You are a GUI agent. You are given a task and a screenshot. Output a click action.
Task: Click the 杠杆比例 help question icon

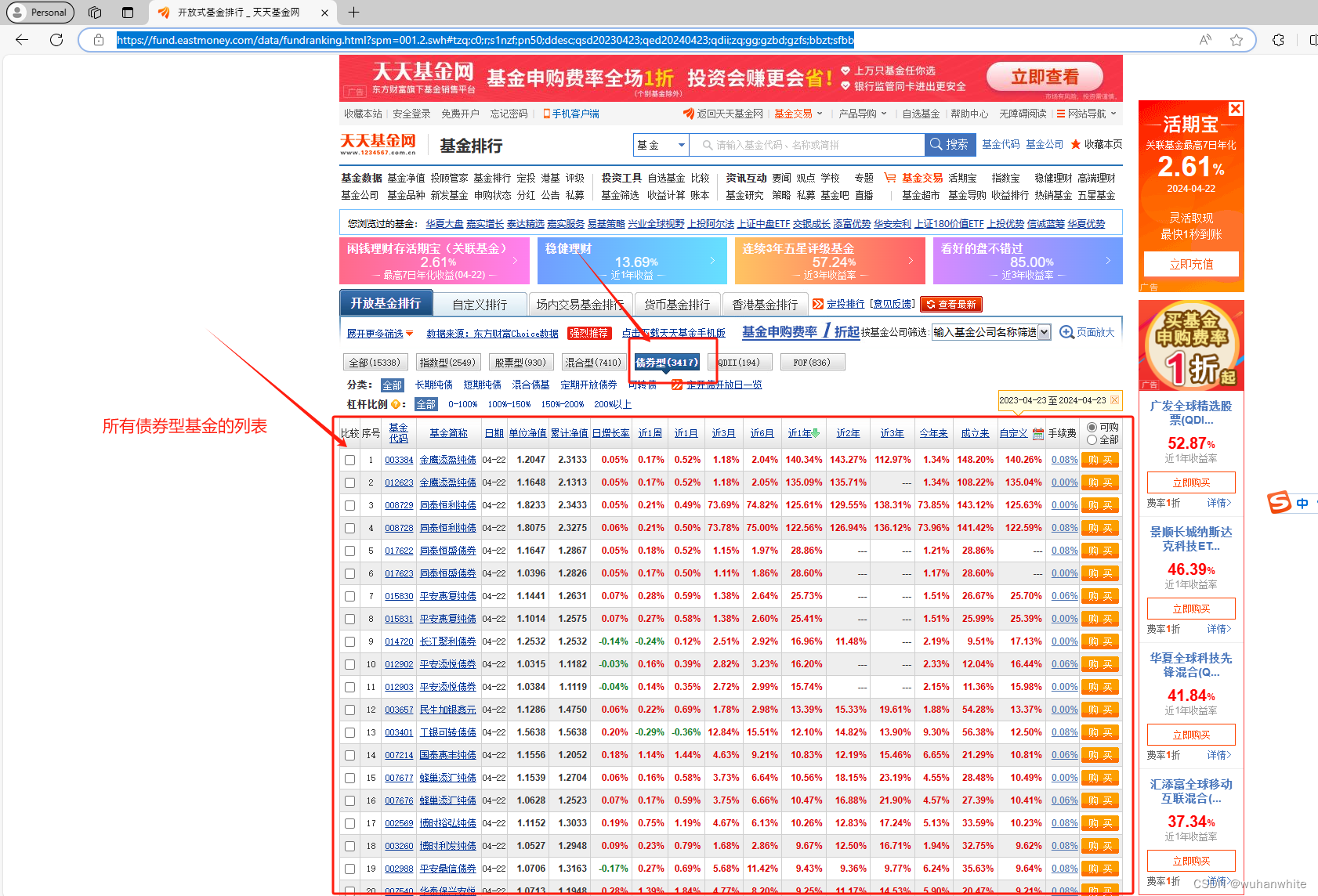pyautogui.click(x=395, y=404)
